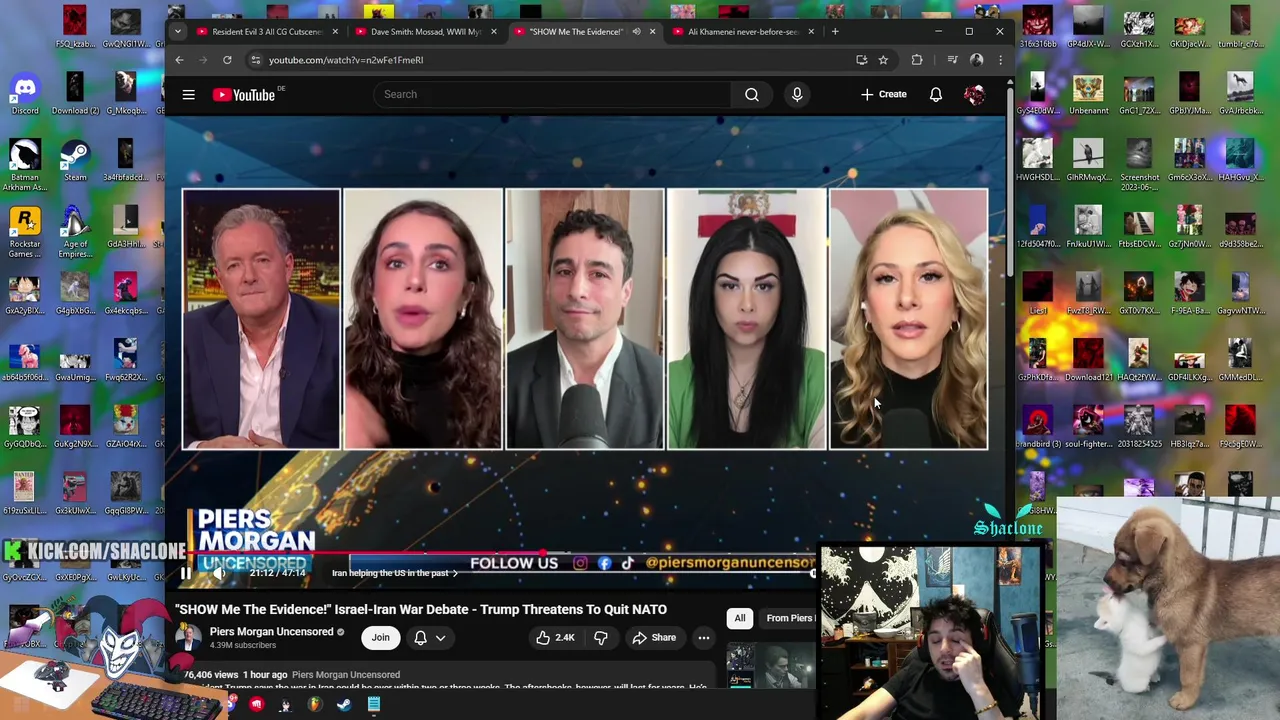Switch to the Dave Smith: Mossad, WWII tab
Viewport: 1280px width, 720px height.
click(x=426, y=32)
